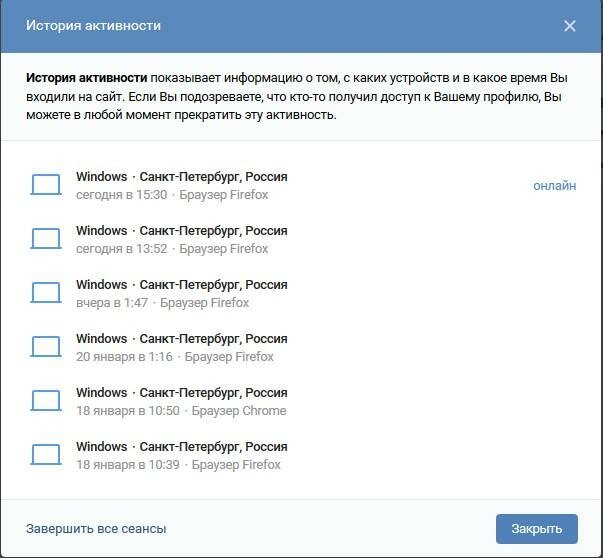Click Windows · Санкт-Петербург title of Chrome session
The width and height of the screenshot is (603, 558).
coord(181,393)
